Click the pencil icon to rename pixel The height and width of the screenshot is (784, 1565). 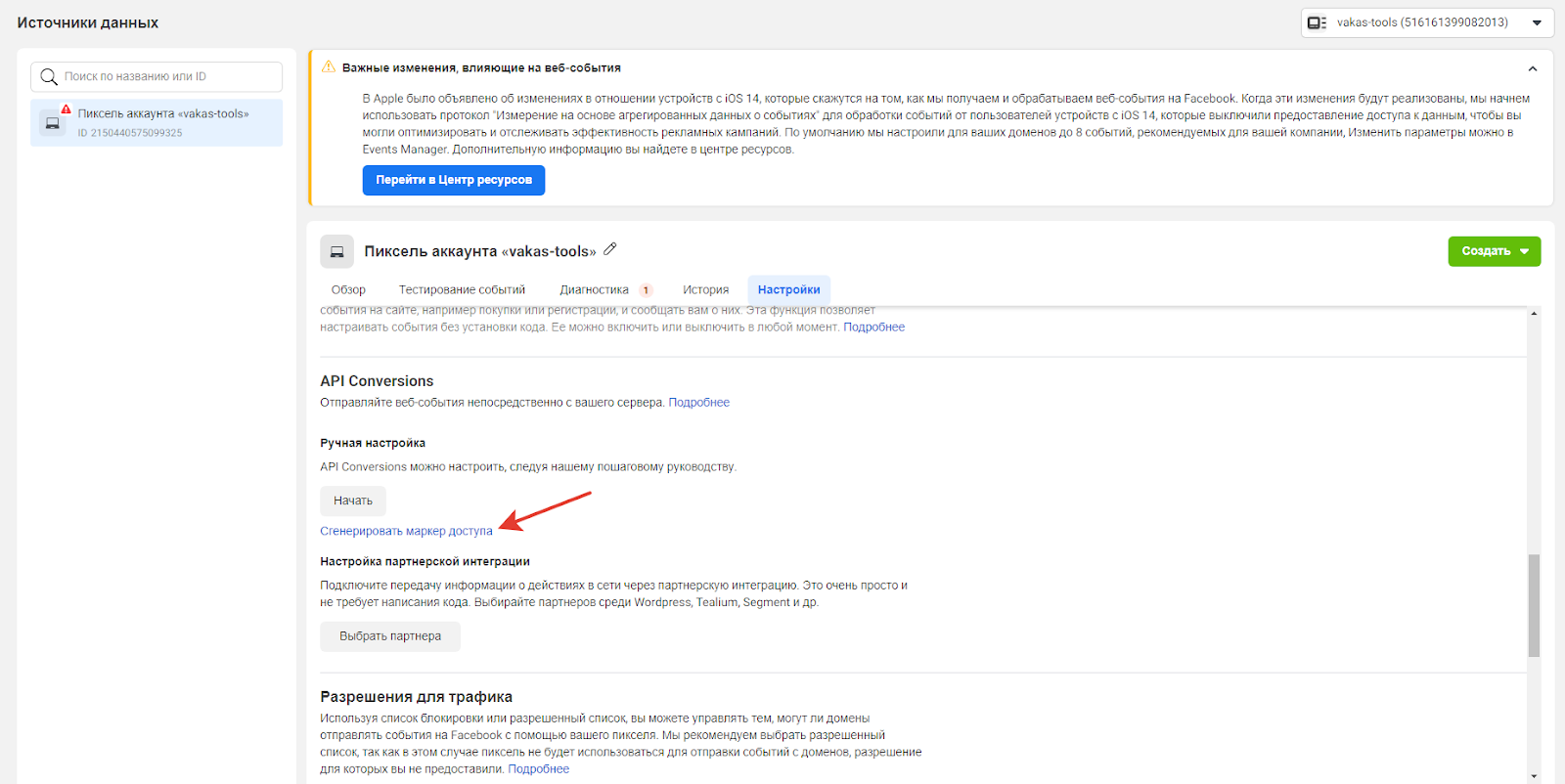tap(610, 249)
